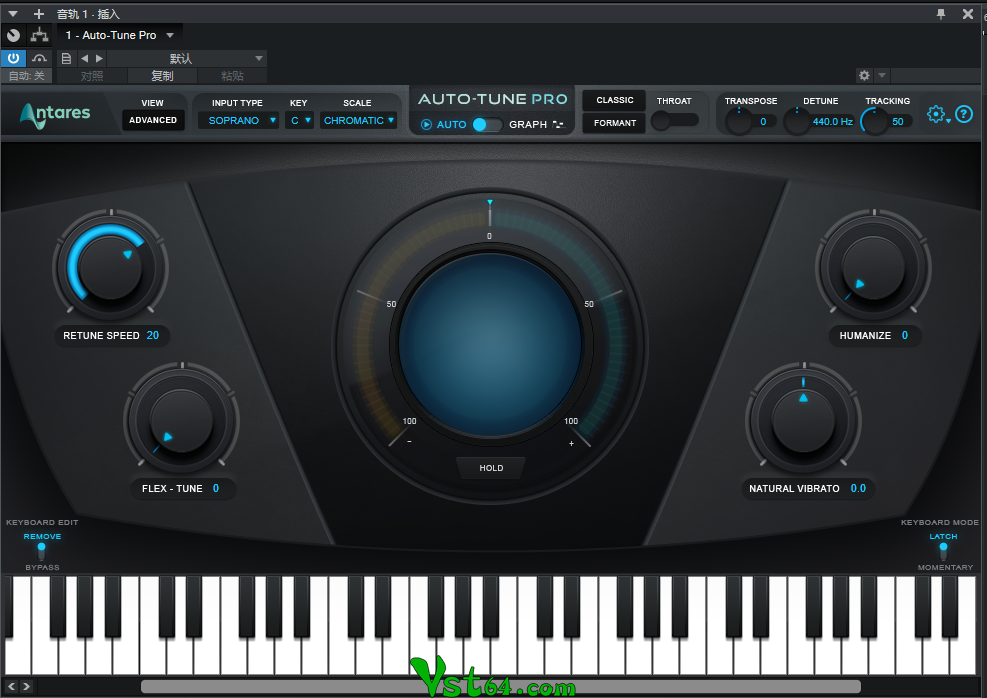The height and width of the screenshot is (698, 987).
Task: Click the 复制 copy button
Action: [x=162, y=76]
